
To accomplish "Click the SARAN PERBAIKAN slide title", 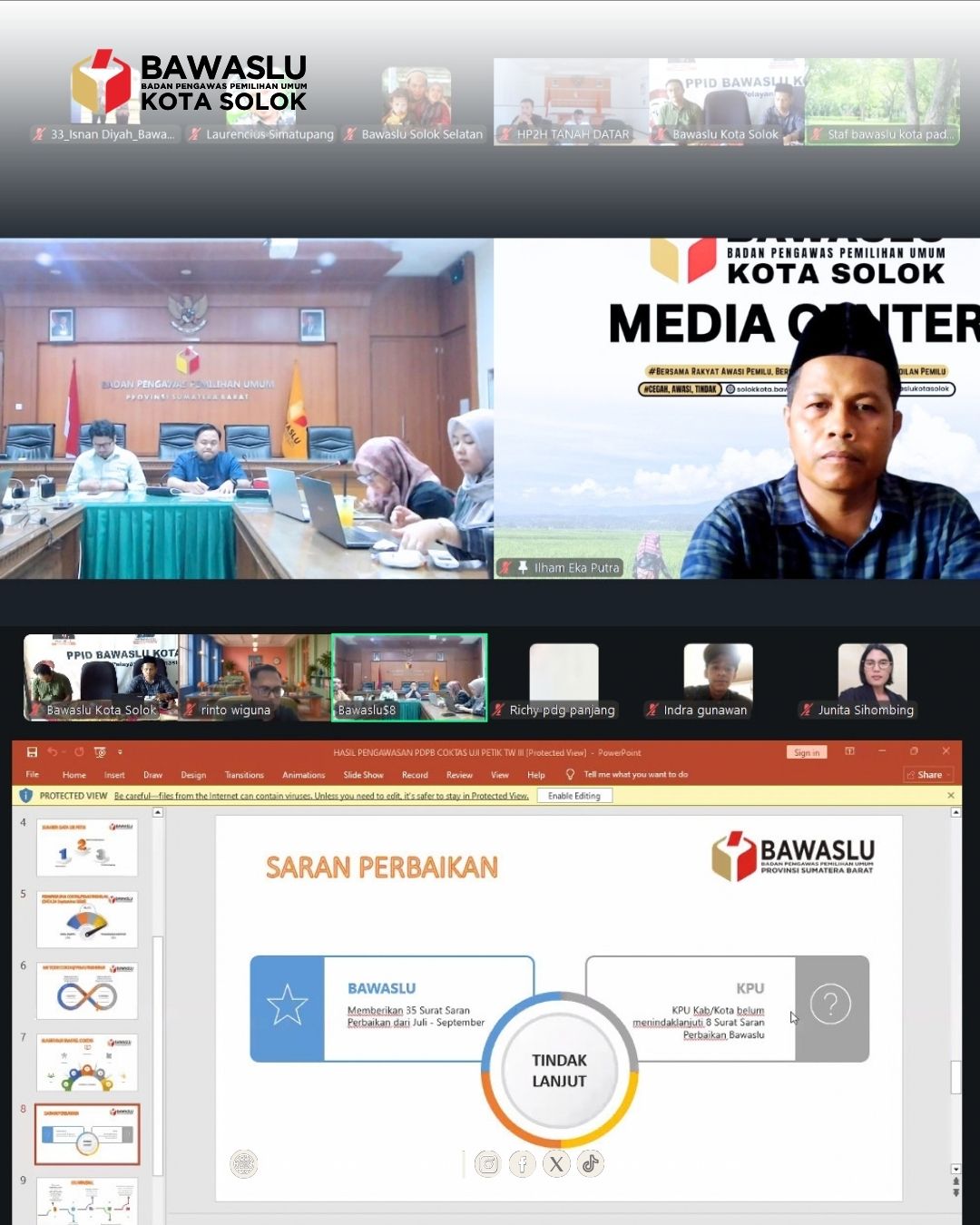I will (x=382, y=867).
